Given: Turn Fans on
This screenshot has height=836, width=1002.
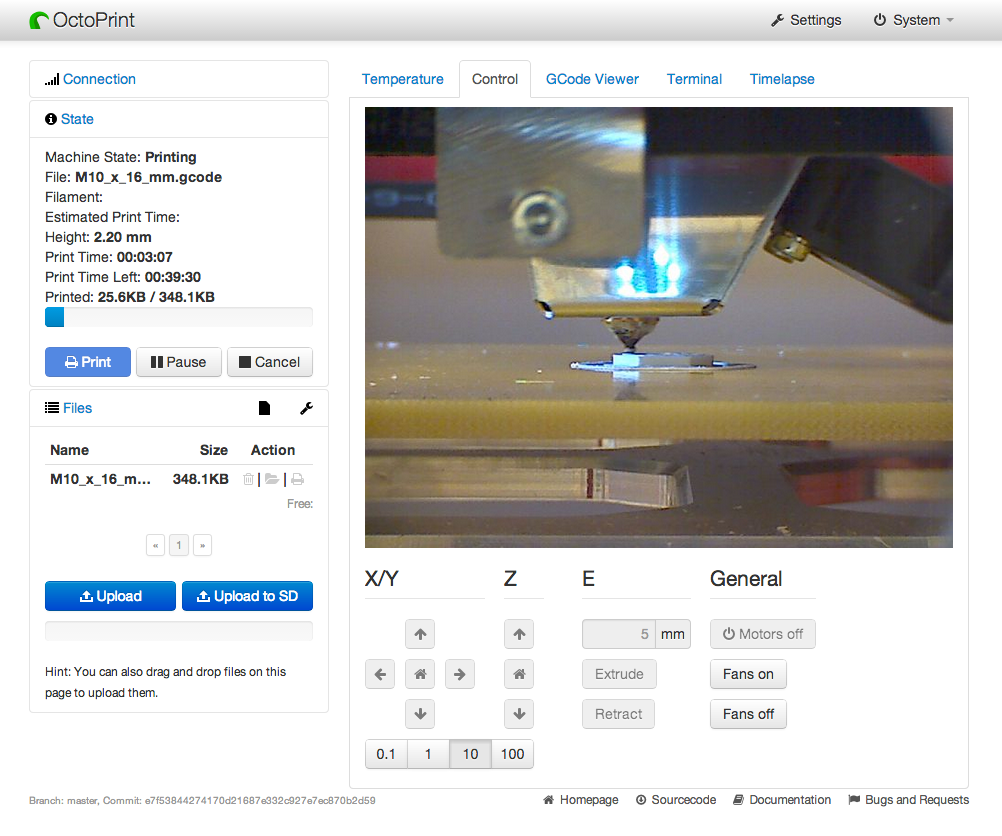Looking at the screenshot, I should (748, 674).
